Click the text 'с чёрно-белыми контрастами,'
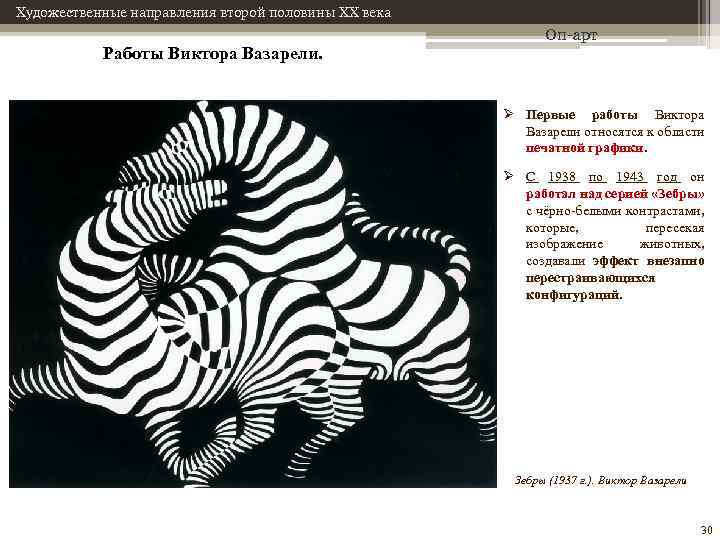This screenshot has height=540, width=720. click(615, 211)
